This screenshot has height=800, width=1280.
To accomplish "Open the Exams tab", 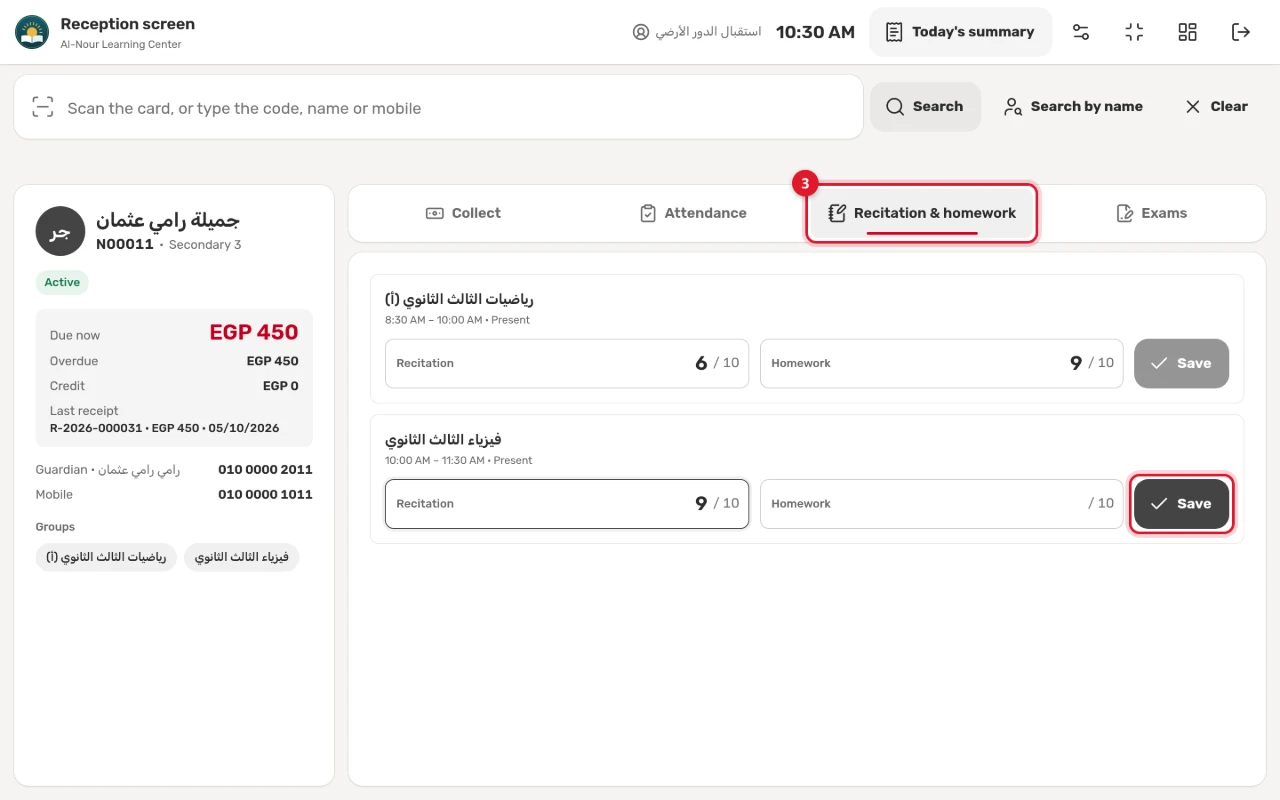I will tap(1151, 213).
